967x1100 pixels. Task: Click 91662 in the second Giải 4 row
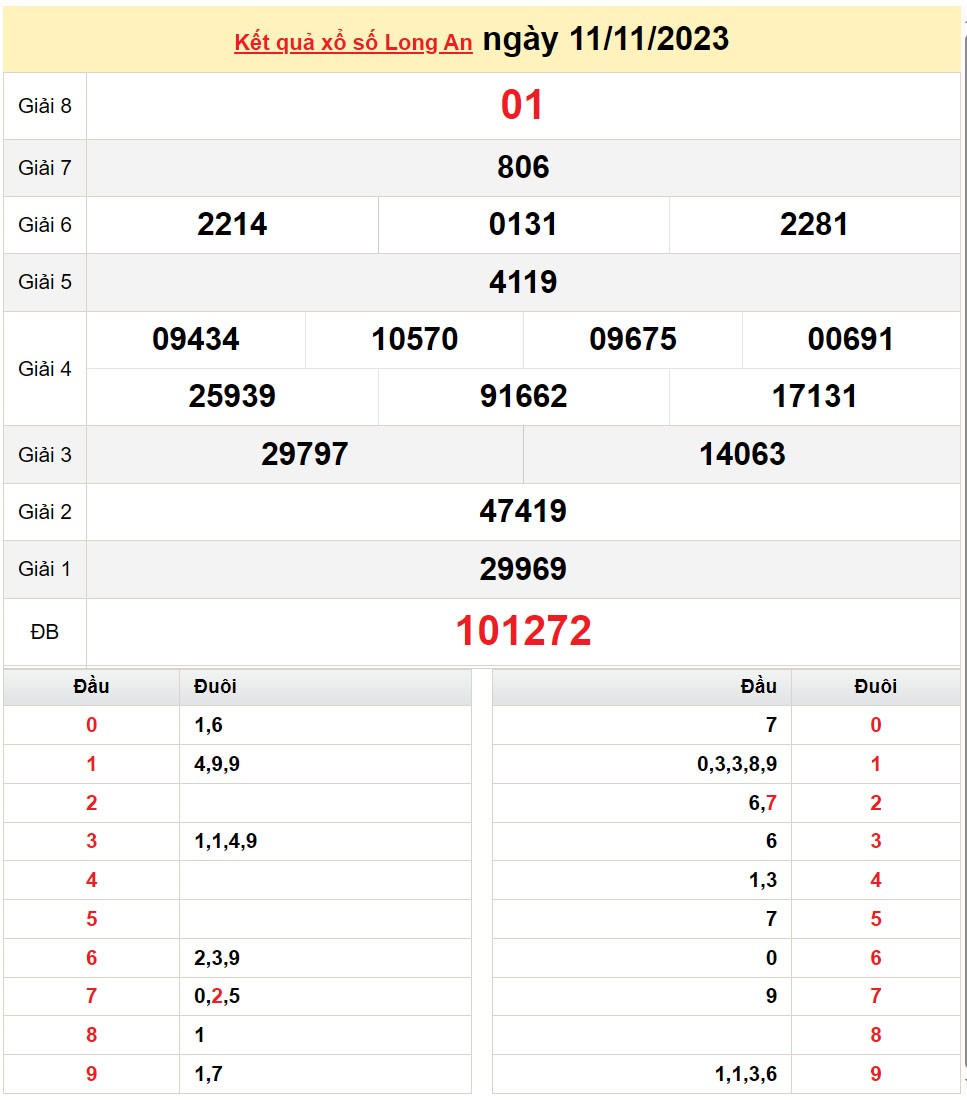(x=524, y=396)
